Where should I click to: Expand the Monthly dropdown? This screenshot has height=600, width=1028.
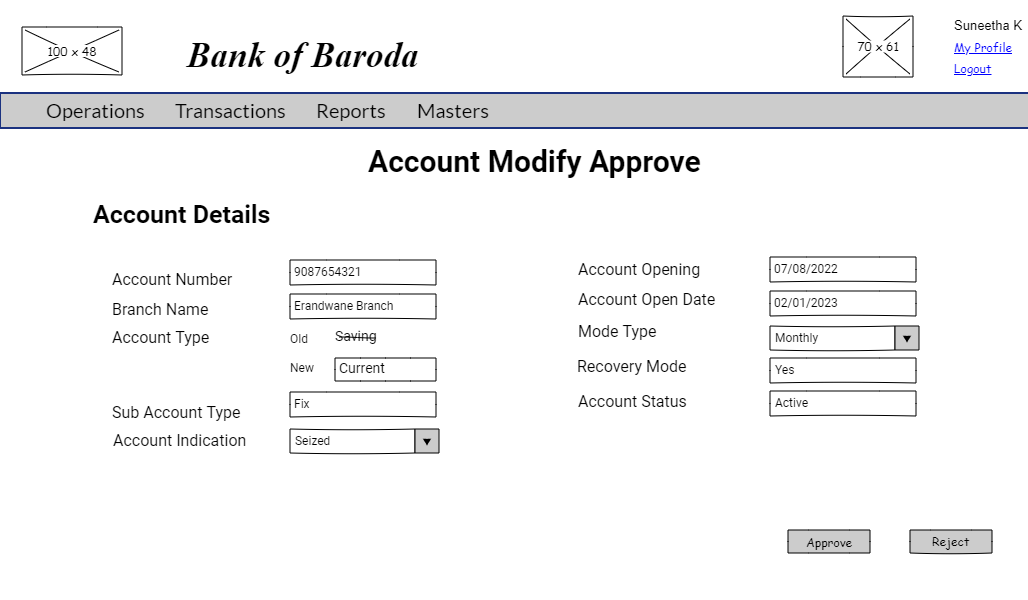(x=906, y=338)
